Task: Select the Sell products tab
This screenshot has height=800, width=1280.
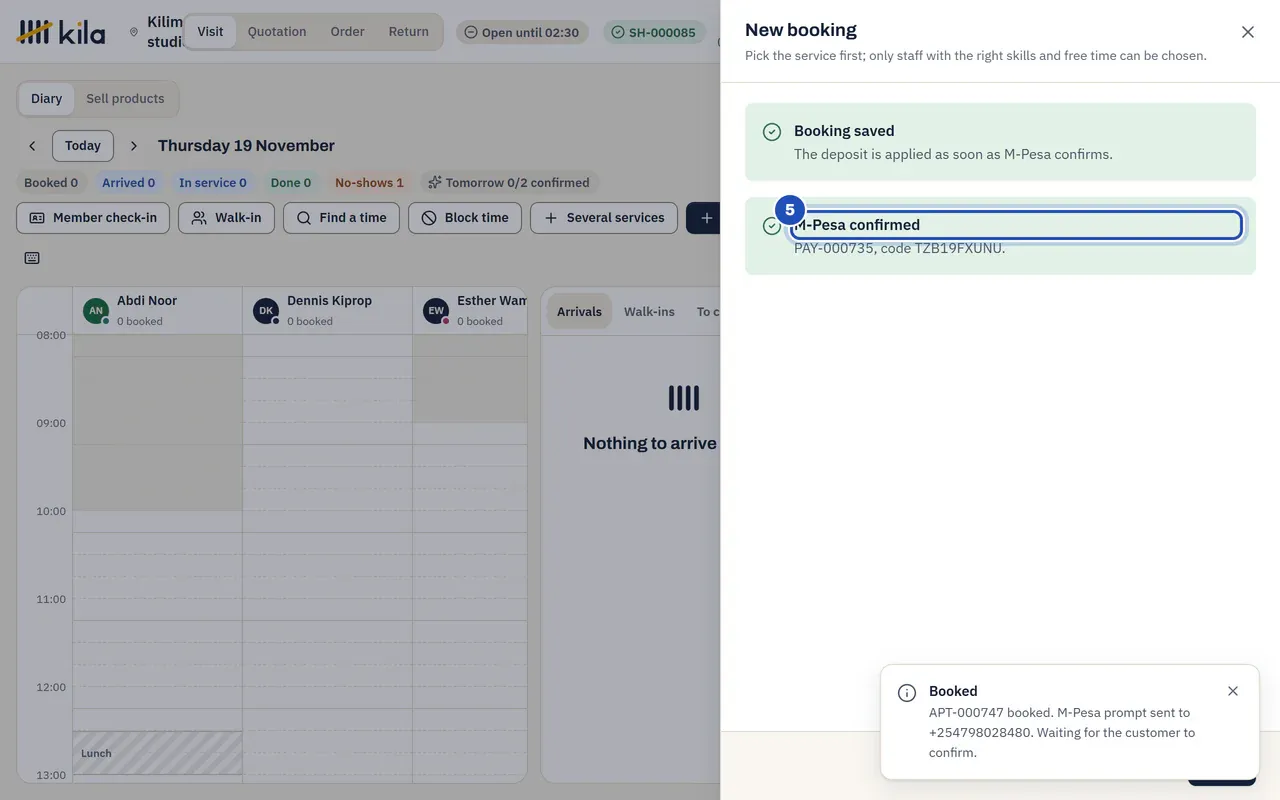Action: pyautogui.click(x=125, y=99)
